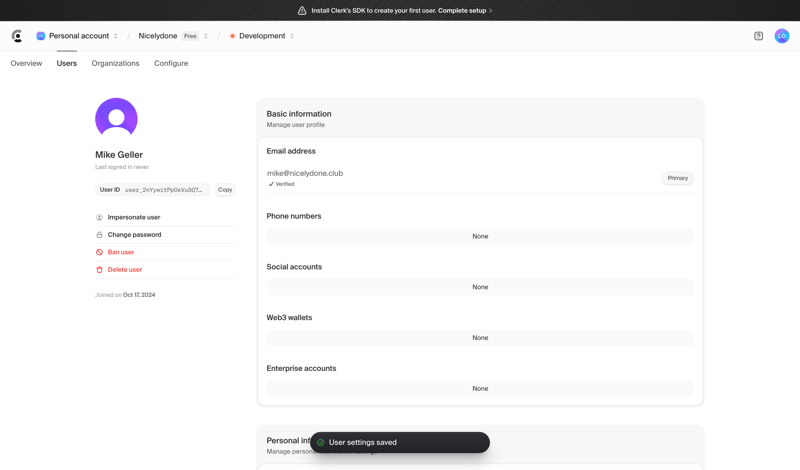Click the Primary badge on email row
800x470 pixels.
click(678, 178)
